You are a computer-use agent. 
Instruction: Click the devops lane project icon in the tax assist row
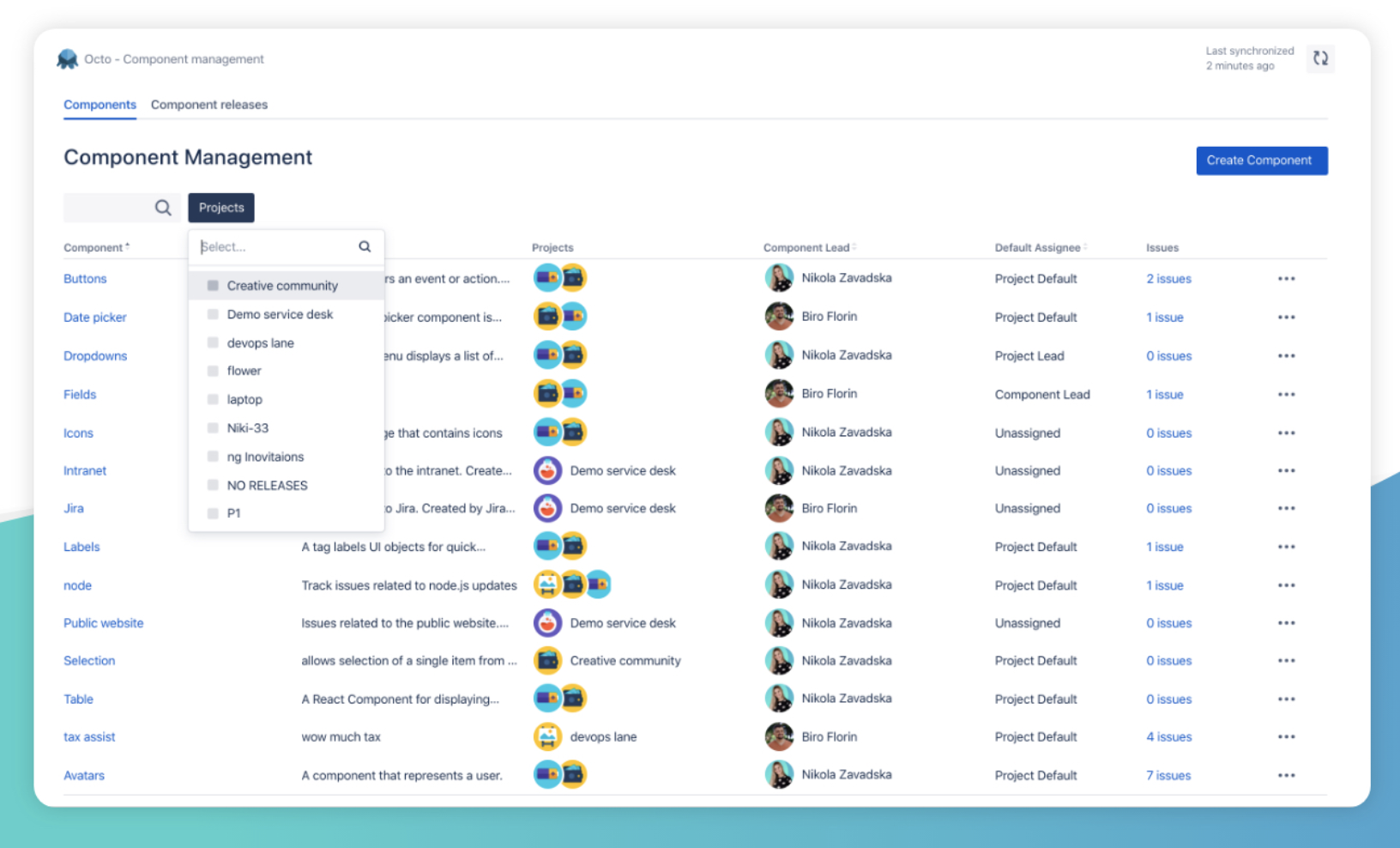tap(547, 736)
